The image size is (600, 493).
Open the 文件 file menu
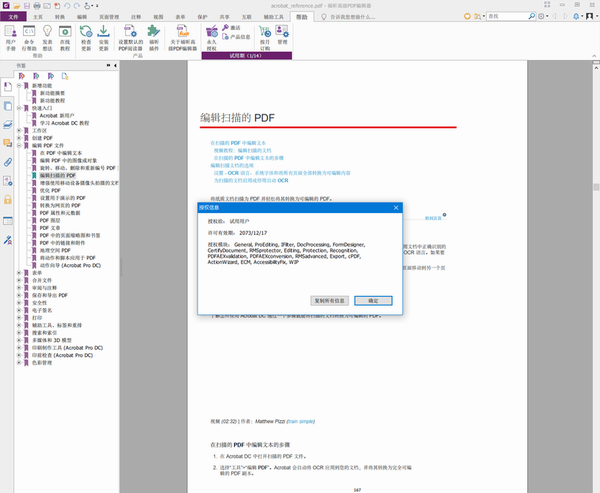(13, 17)
